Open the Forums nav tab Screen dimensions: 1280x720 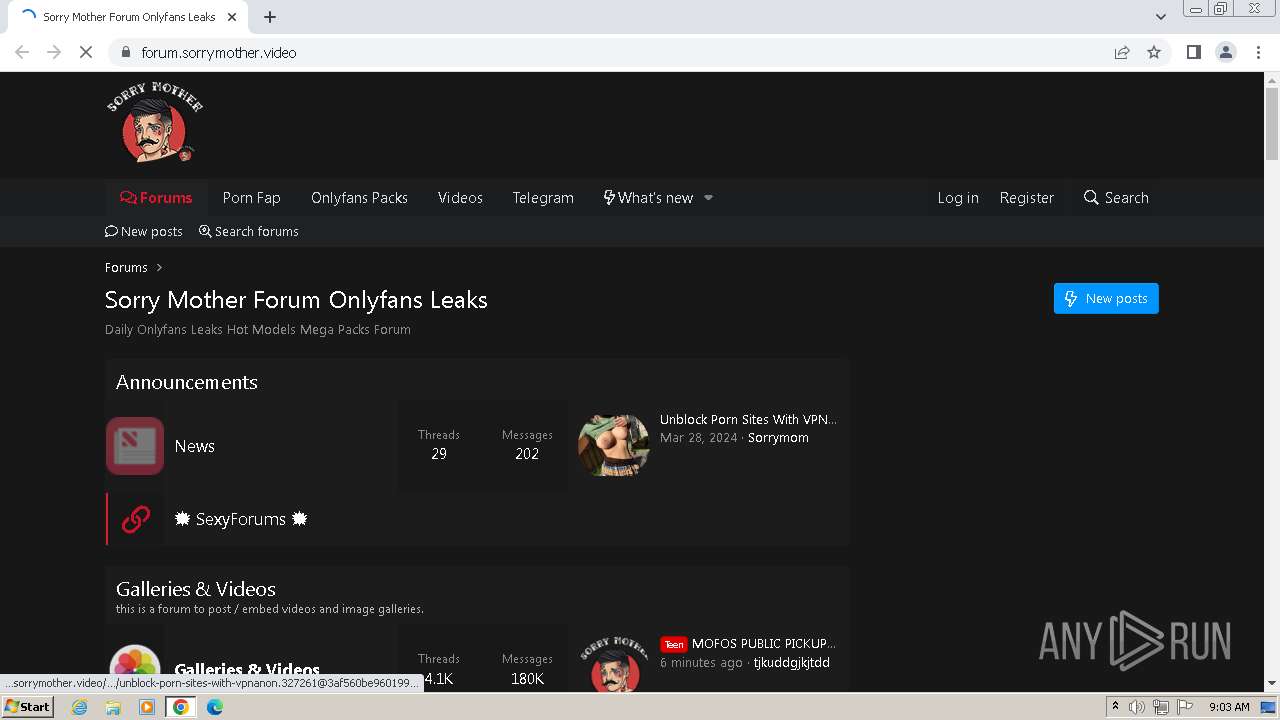click(x=156, y=198)
